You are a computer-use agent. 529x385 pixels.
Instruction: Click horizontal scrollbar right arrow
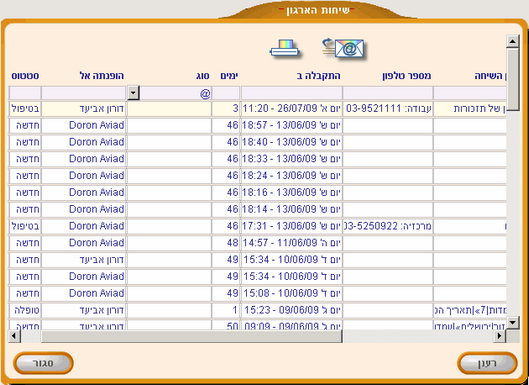tap(500, 336)
